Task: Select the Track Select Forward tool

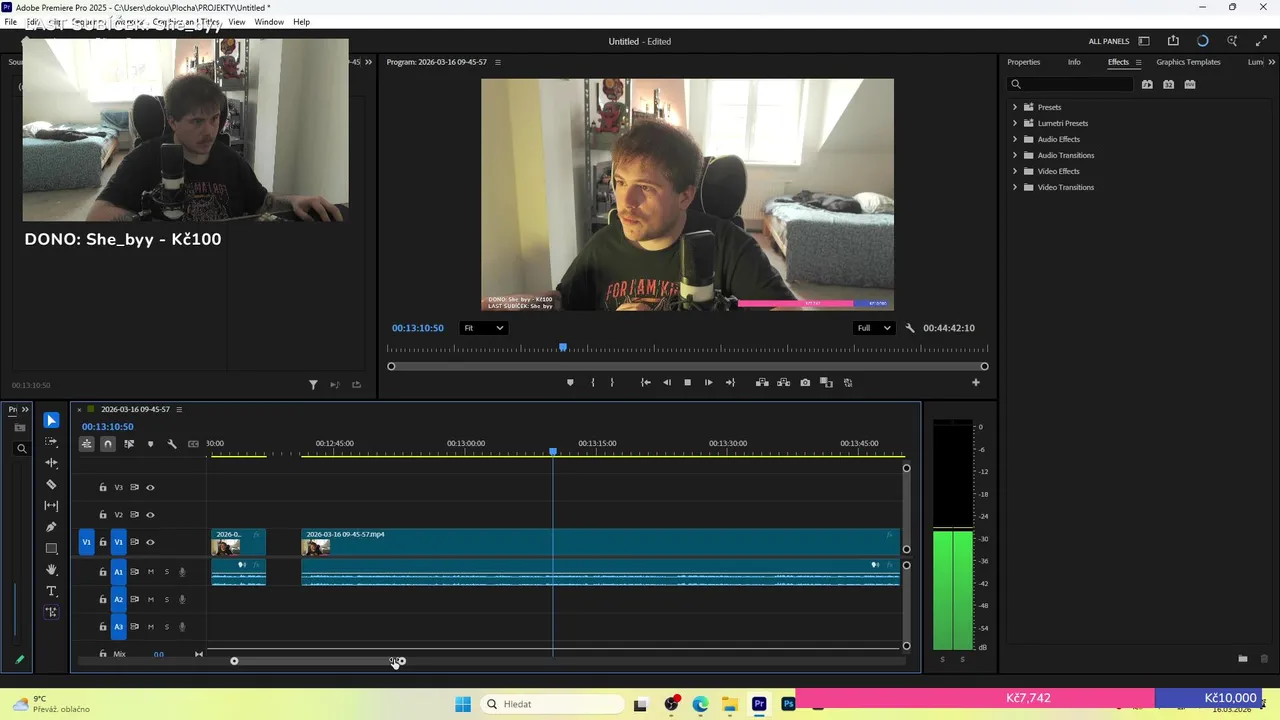Action: pos(51,441)
